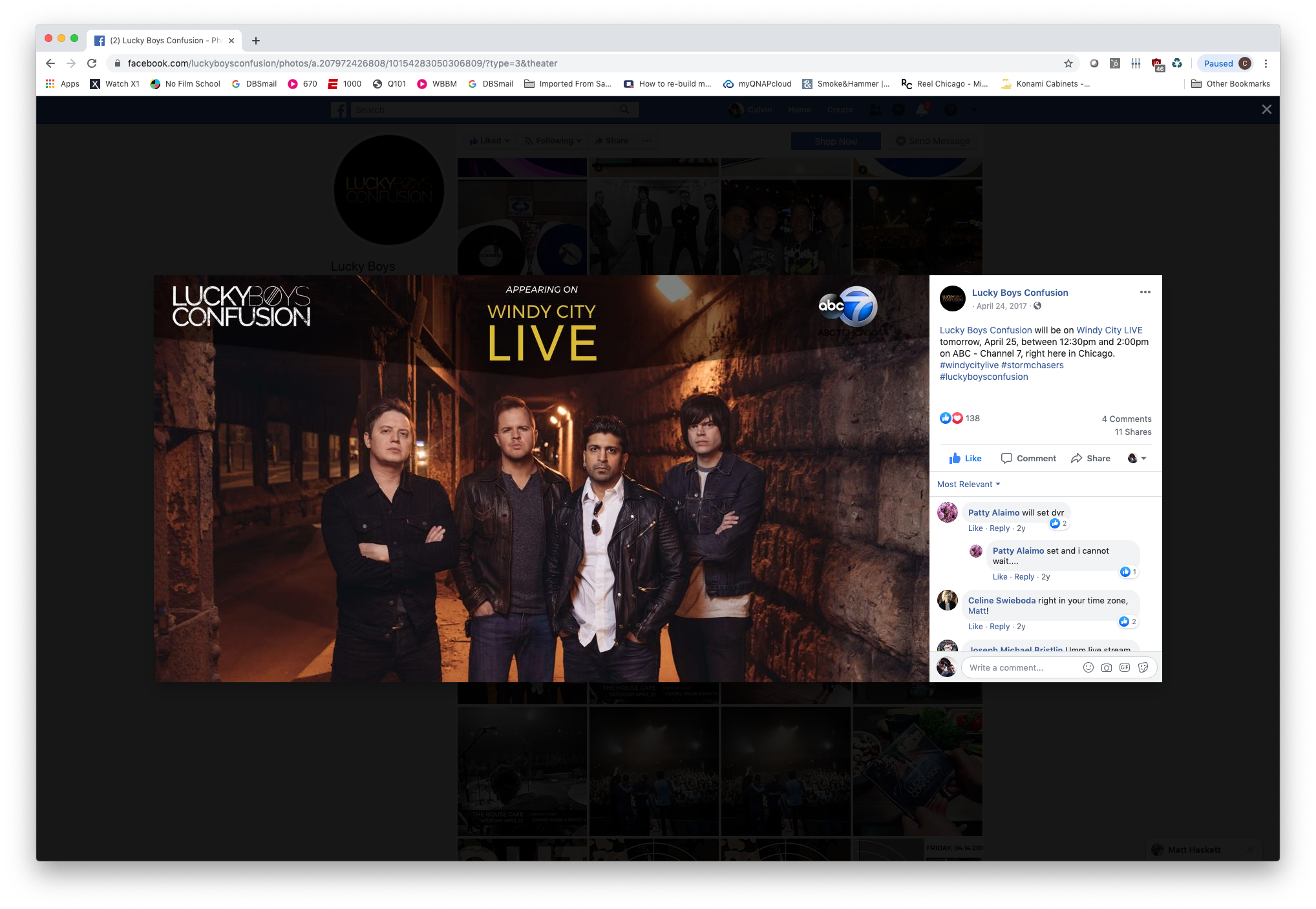Open the 670 bookmark
Viewport: 1316px width, 909px height.
[x=302, y=84]
